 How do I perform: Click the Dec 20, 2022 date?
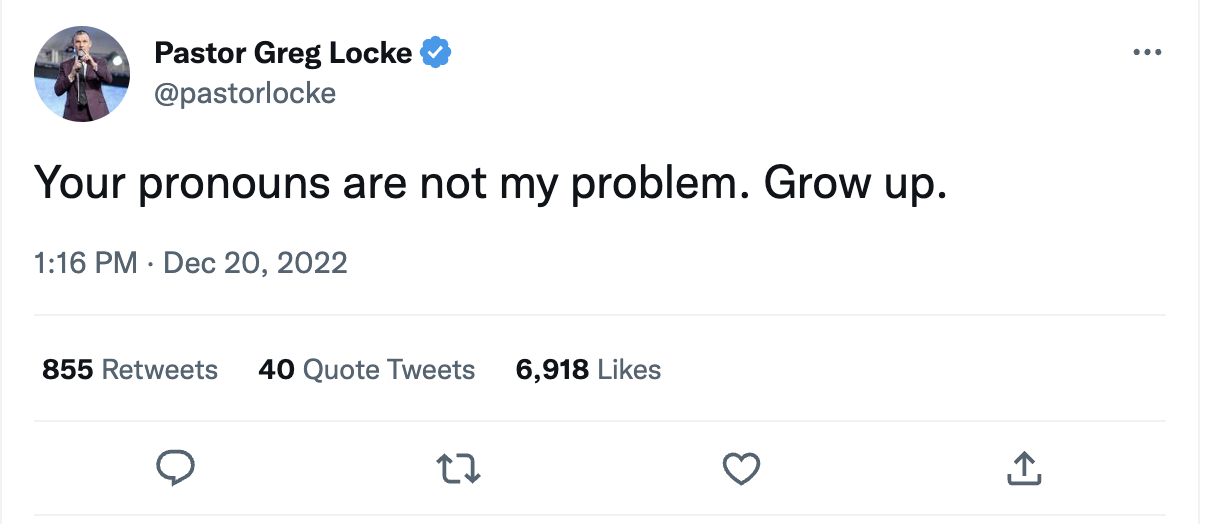click(255, 263)
